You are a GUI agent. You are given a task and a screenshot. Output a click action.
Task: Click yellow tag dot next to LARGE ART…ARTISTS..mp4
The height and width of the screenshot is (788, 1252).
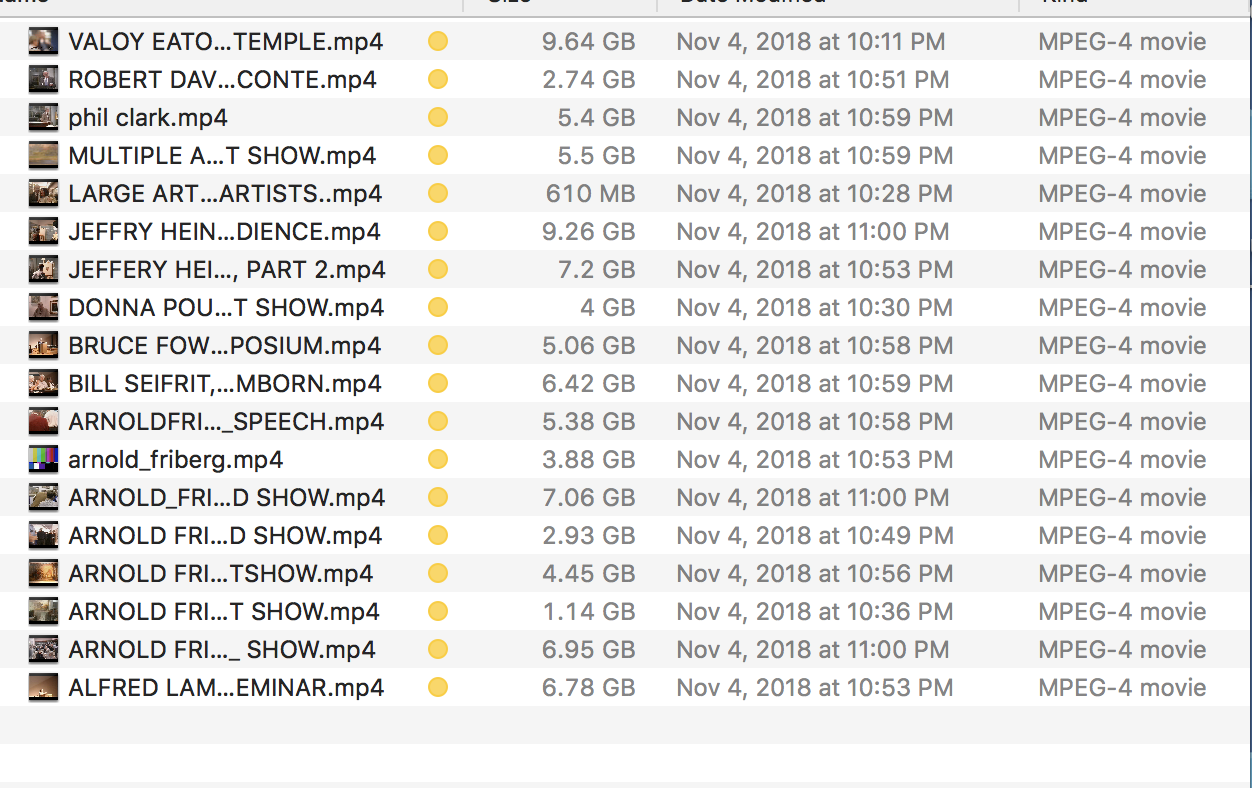pos(437,193)
